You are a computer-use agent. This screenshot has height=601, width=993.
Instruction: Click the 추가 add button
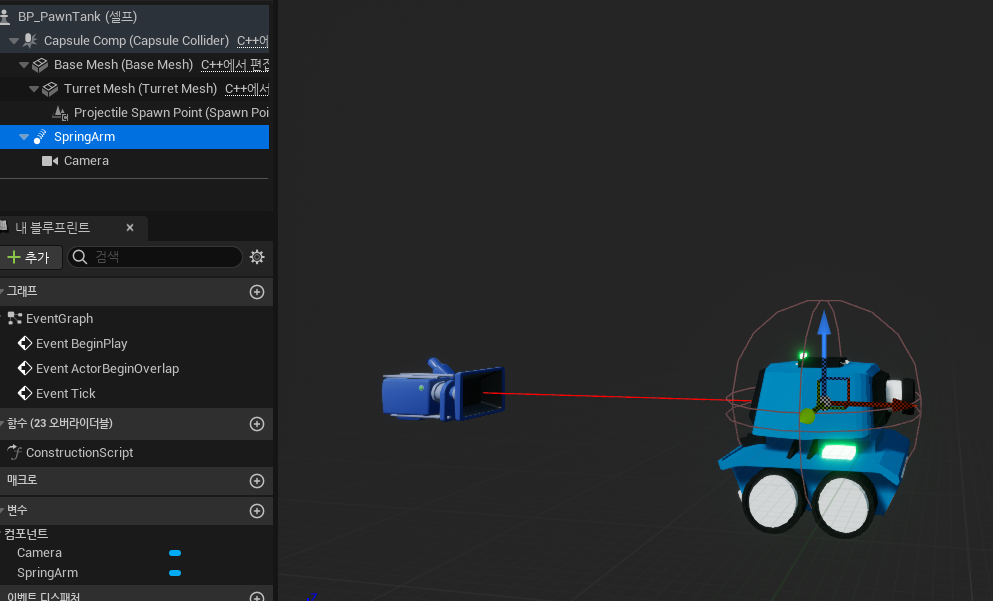[29, 257]
